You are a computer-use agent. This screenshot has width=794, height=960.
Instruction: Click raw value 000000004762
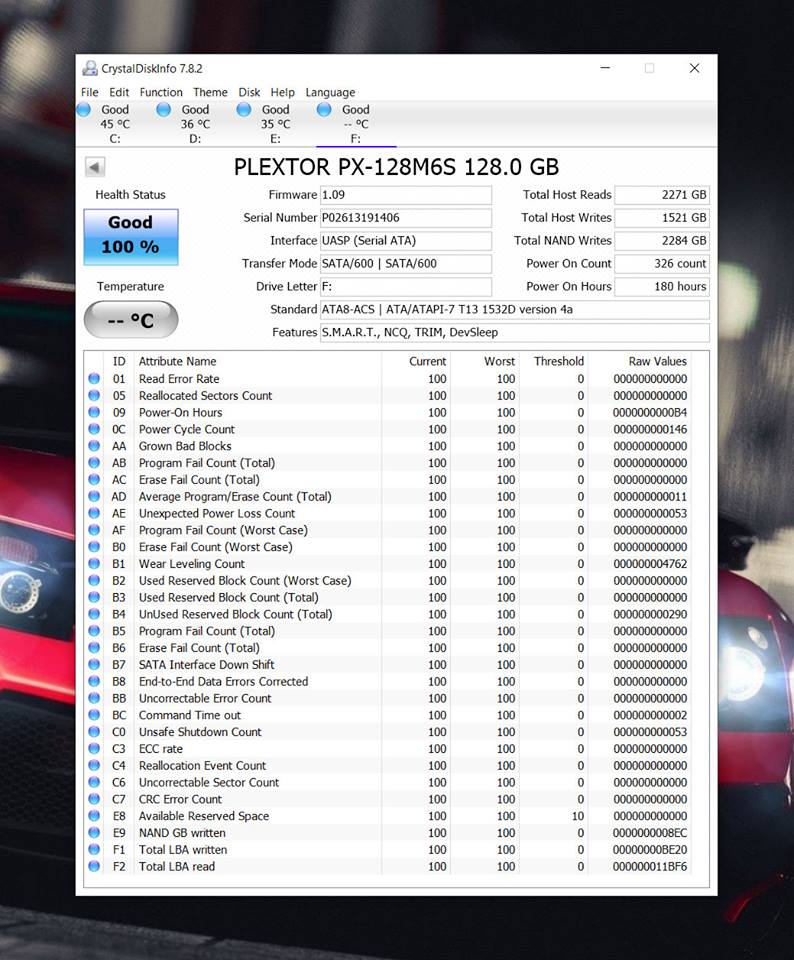pos(650,563)
